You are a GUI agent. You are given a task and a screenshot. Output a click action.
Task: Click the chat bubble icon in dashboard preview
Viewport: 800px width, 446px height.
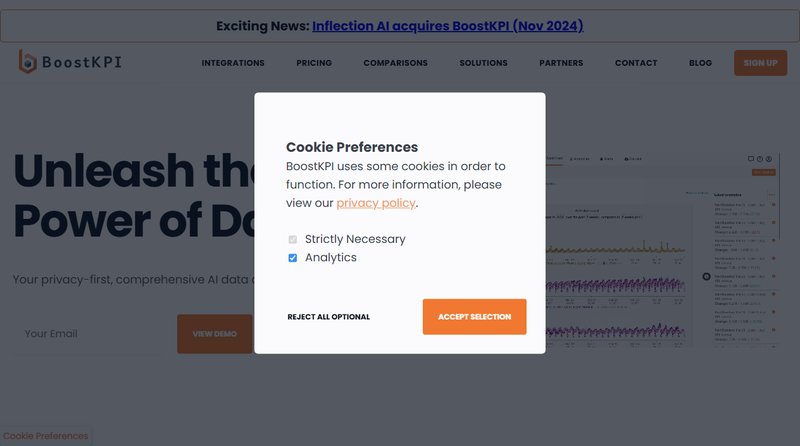(751, 159)
